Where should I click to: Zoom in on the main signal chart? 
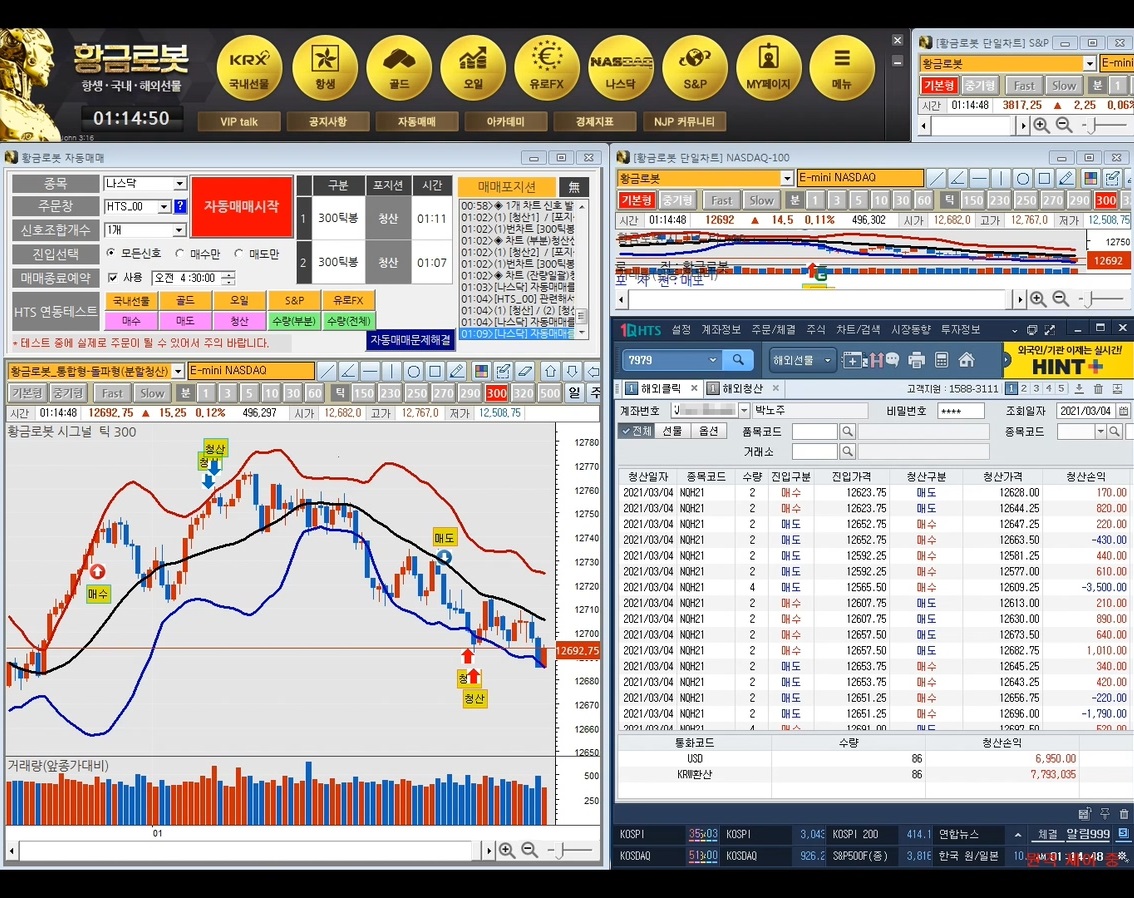(507, 850)
